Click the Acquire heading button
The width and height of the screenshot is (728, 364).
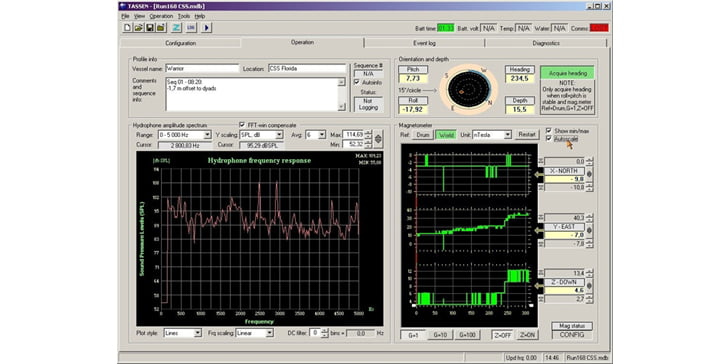coord(567,73)
